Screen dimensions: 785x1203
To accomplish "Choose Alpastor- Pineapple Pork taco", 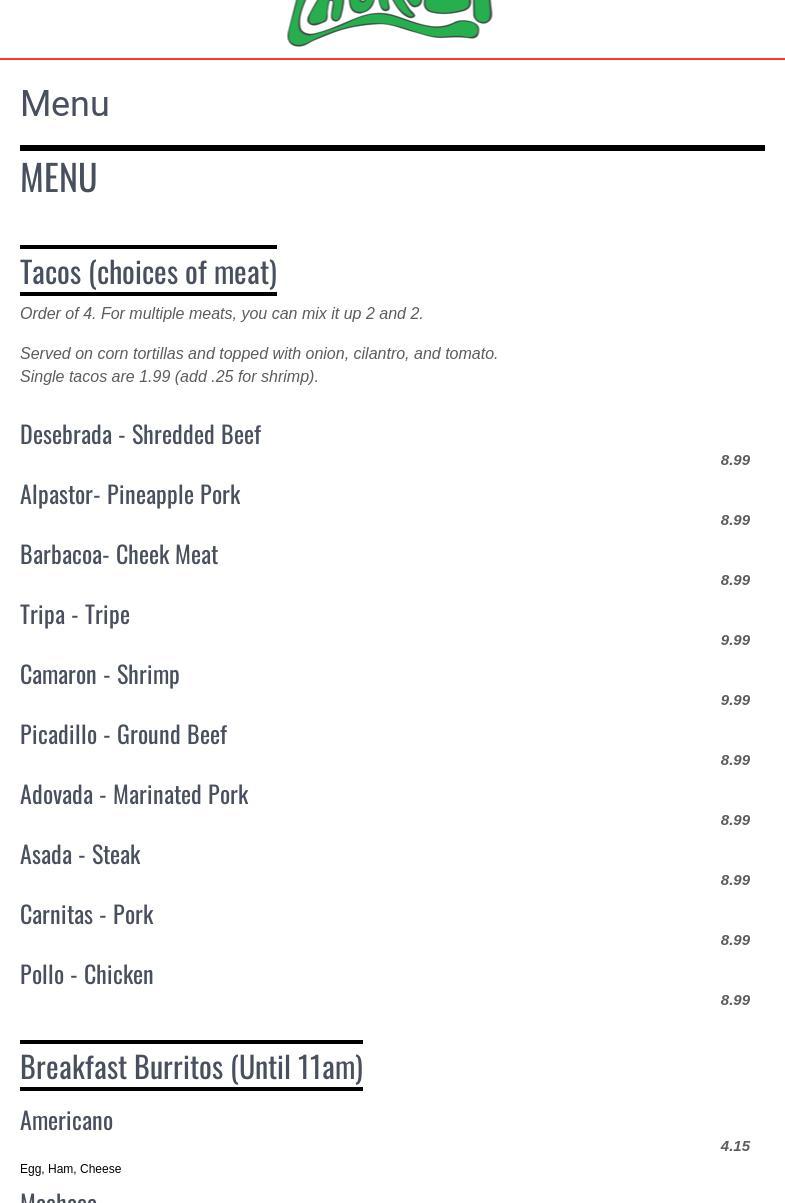I will [x=130, y=494].
